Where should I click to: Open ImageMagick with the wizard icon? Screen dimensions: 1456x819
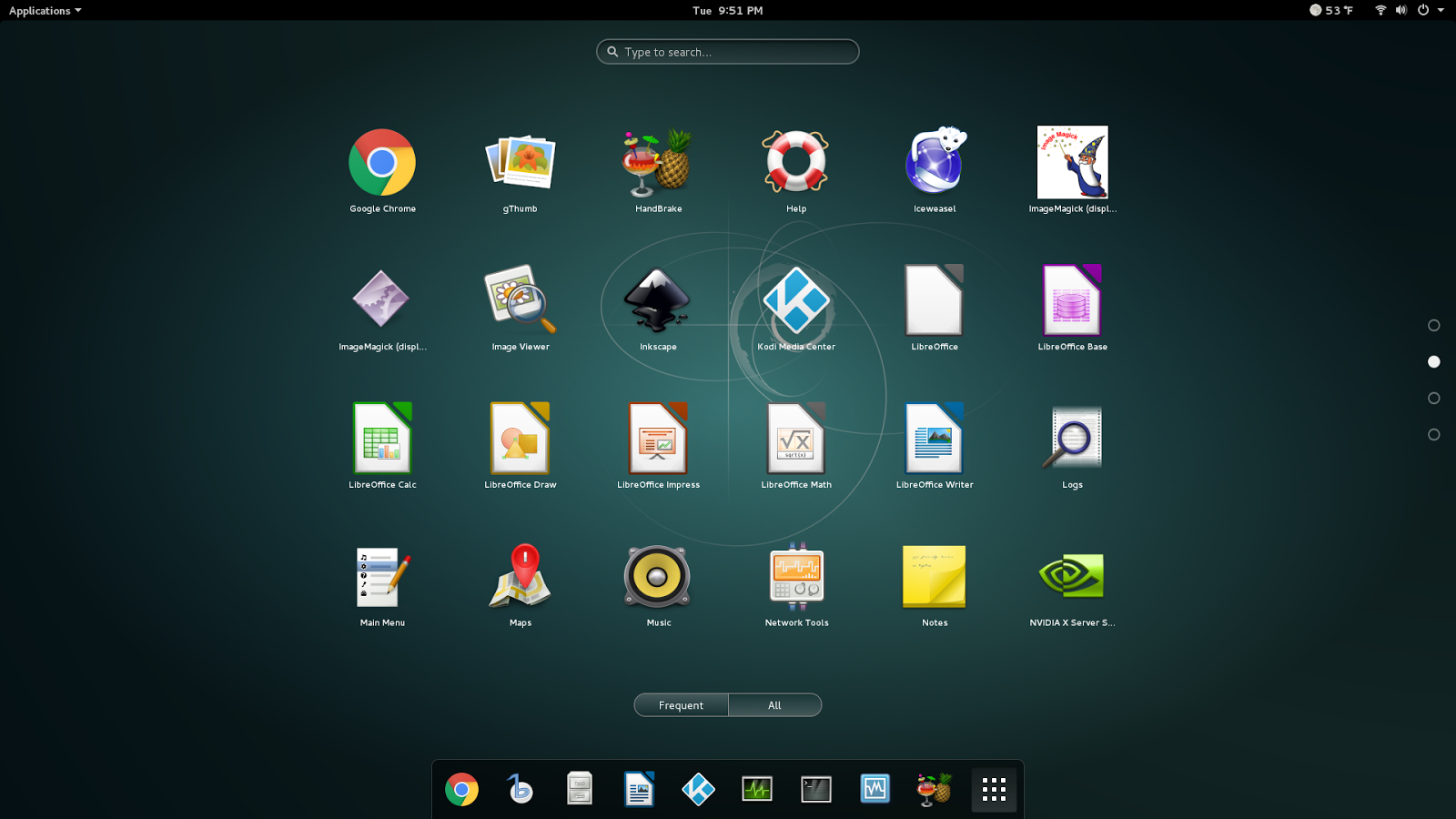coord(1073,163)
